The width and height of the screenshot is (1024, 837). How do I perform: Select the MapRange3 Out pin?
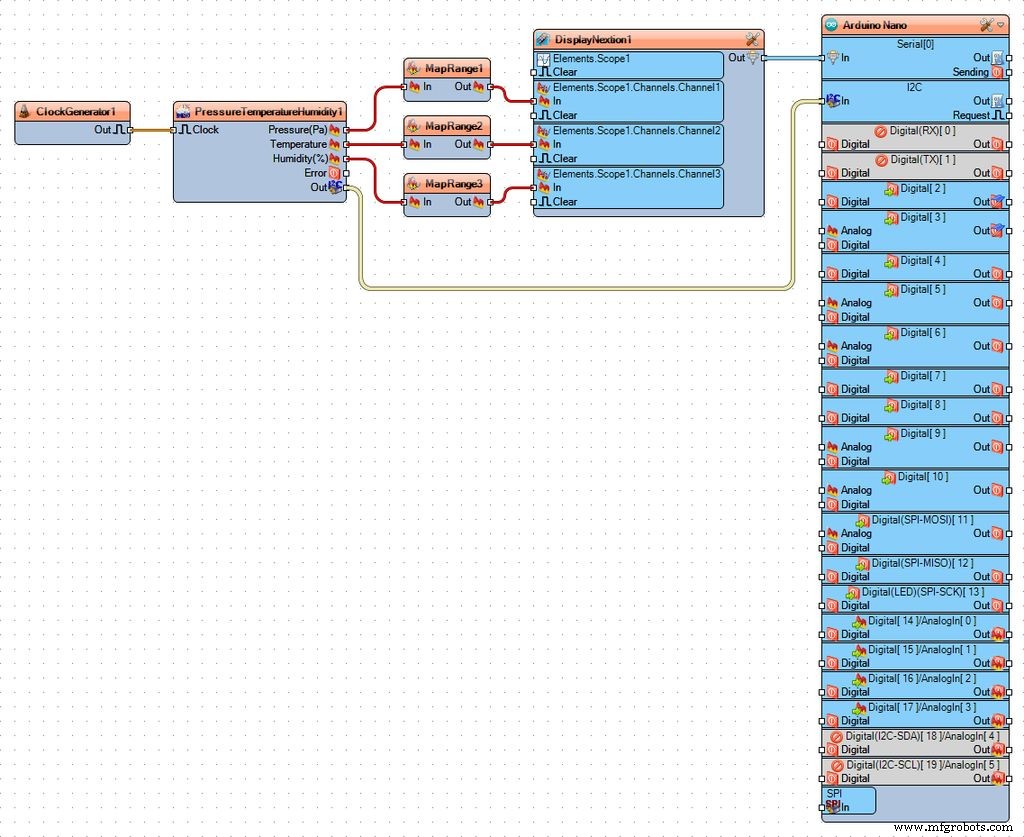[490, 202]
